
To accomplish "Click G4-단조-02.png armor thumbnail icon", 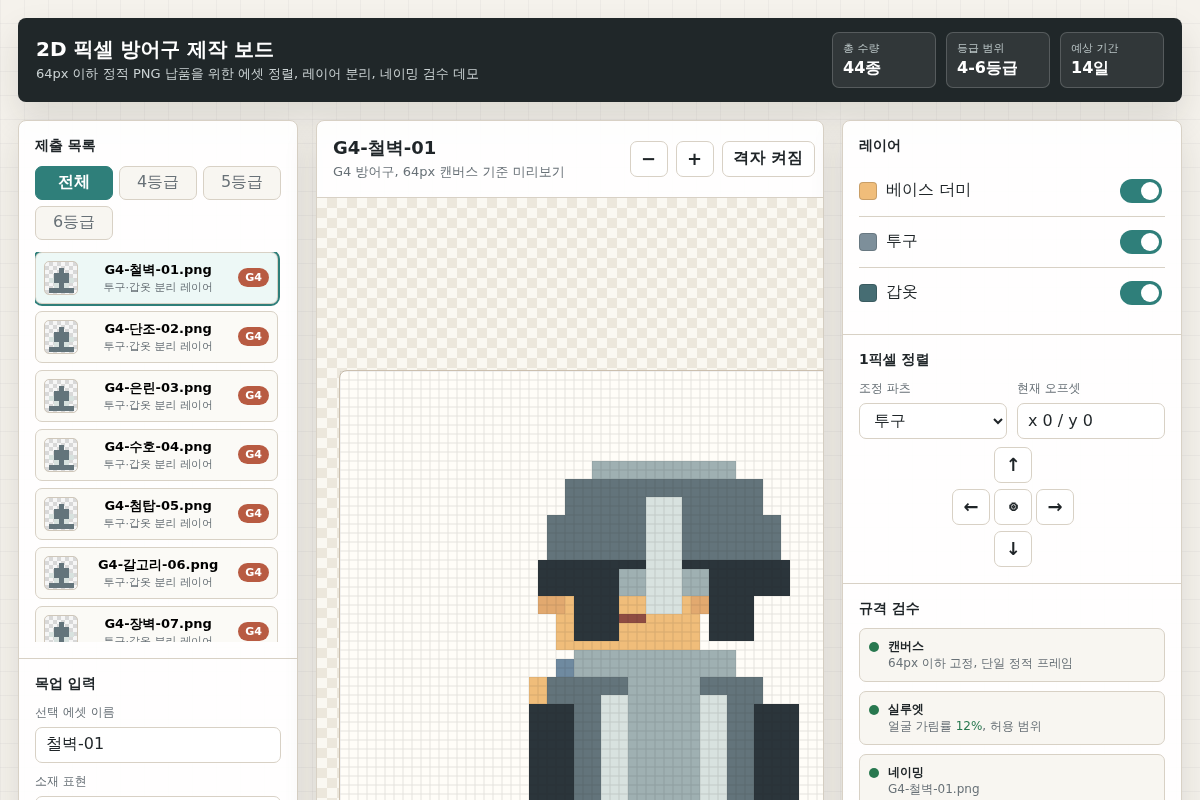I will point(61,337).
